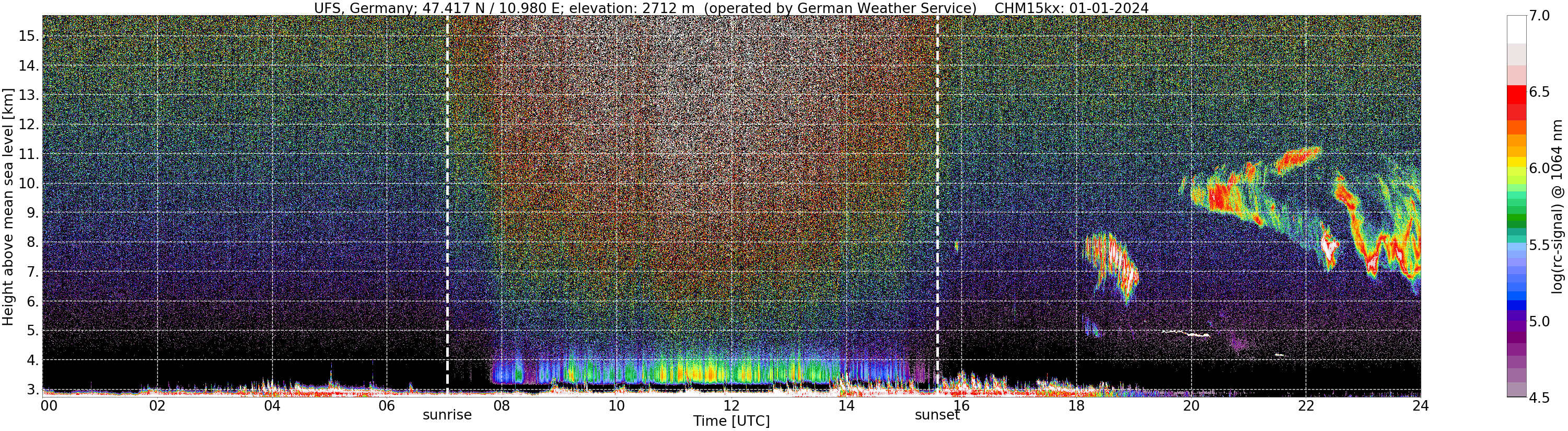Click the "14." height tick label
This screenshot has width=1568, height=431.
click(x=29, y=66)
